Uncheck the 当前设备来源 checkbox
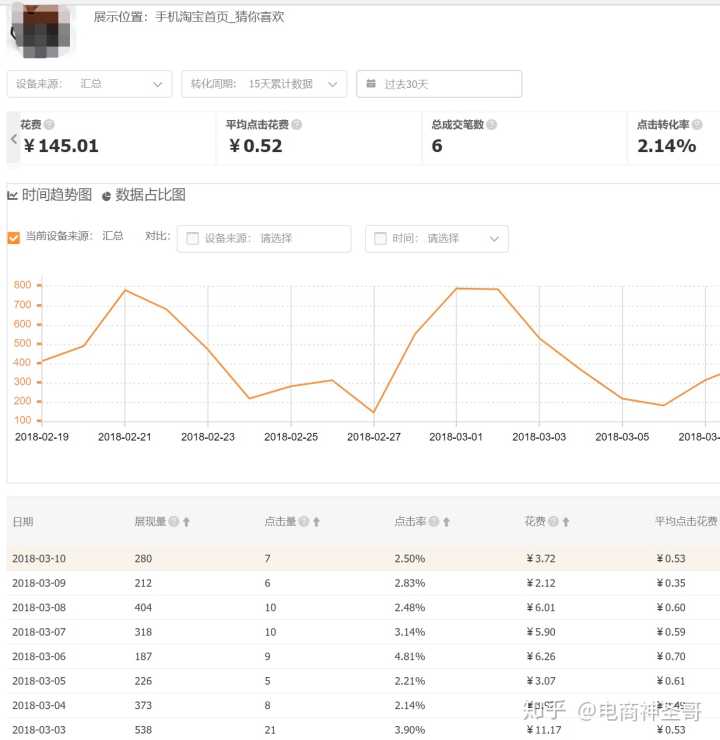Screen dimensions: 720x740 [x=14, y=238]
